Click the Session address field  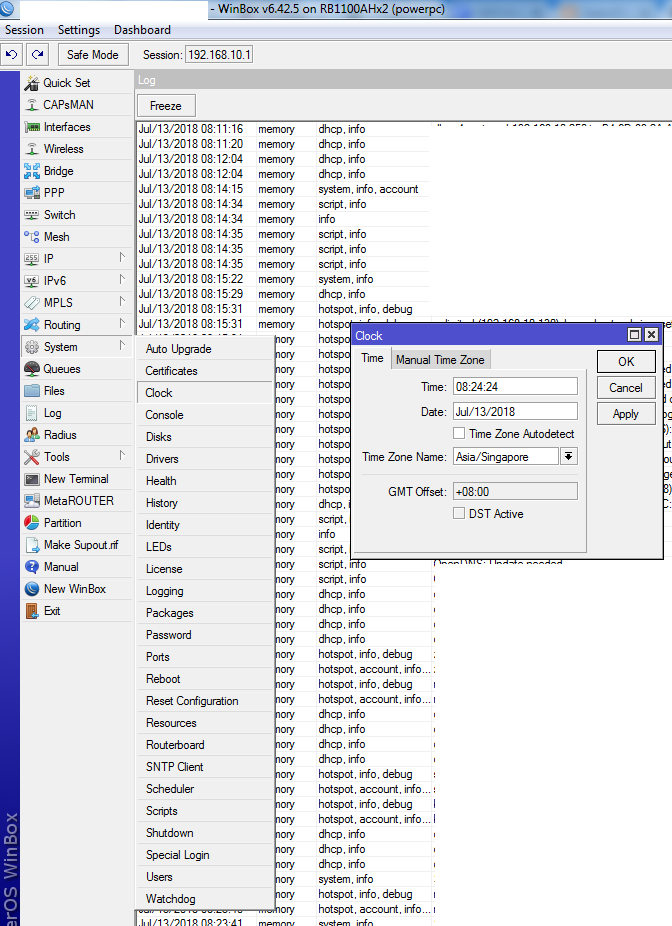[219, 55]
